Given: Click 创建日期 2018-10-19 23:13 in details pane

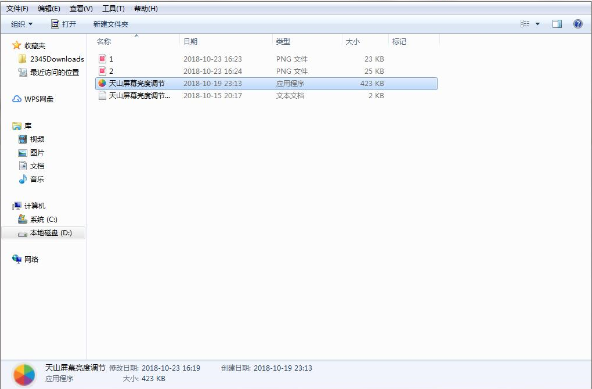Looking at the screenshot, I should point(267,368).
